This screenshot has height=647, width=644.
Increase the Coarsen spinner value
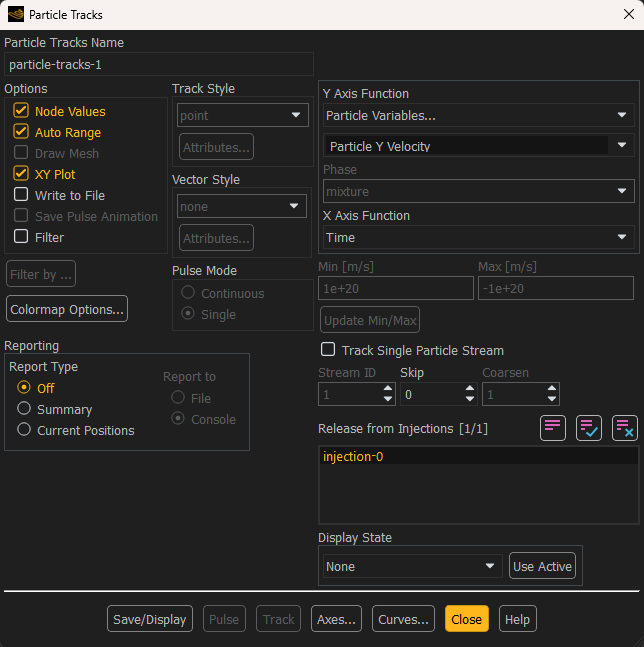(552, 389)
